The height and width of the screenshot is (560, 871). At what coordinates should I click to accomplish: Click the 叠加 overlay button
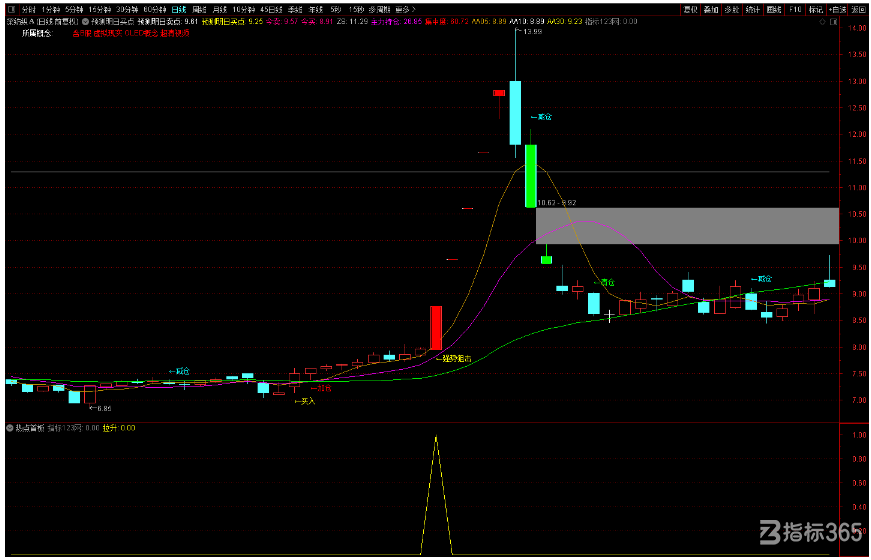tap(711, 9)
